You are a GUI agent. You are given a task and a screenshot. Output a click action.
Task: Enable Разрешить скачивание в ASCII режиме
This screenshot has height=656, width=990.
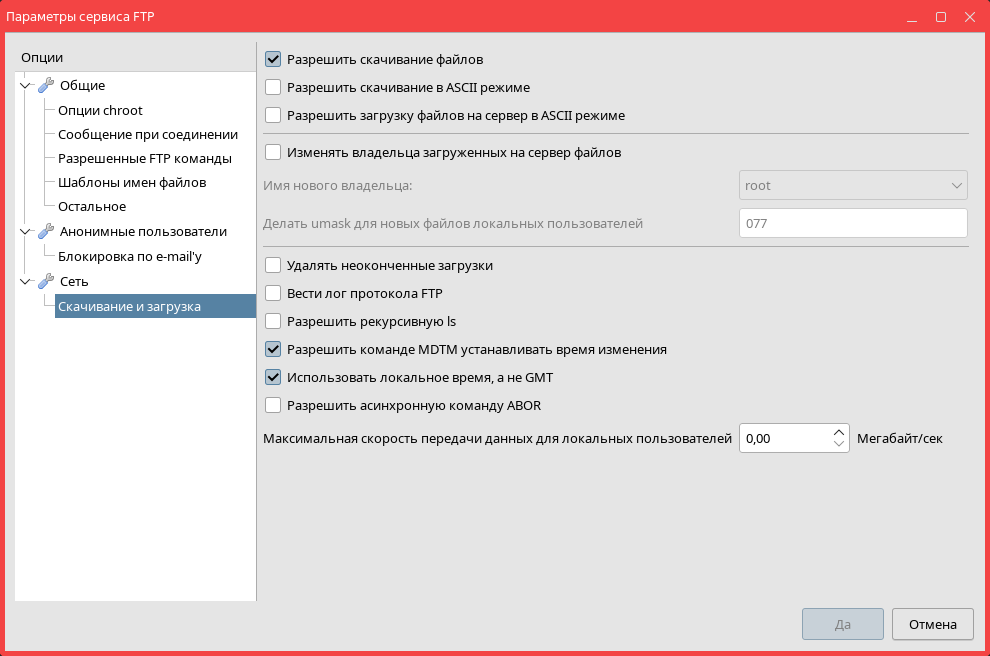(273, 87)
